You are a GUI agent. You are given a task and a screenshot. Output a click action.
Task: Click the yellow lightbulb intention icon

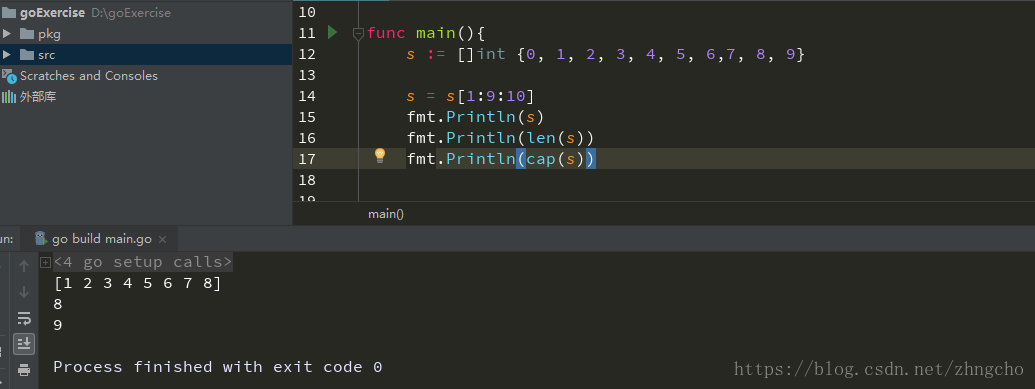[x=380, y=156]
